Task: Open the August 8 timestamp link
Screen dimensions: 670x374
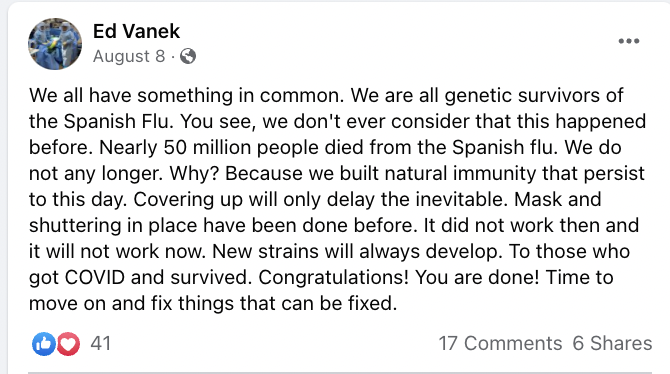Action: tap(129, 56)
